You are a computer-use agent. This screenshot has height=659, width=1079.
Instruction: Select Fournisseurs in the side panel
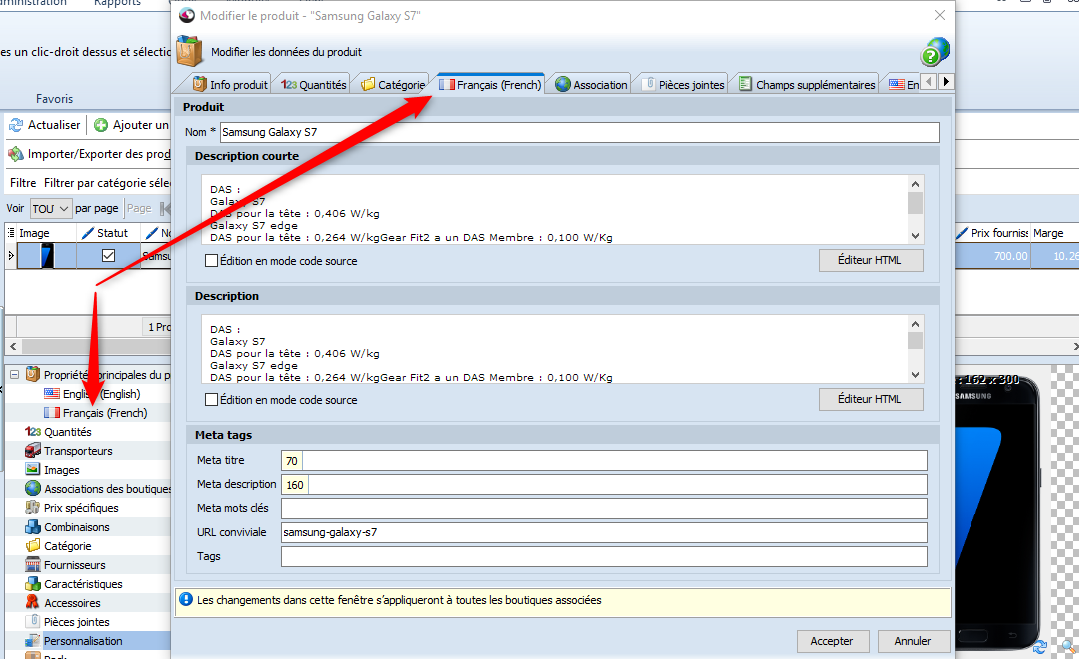[x=65, y=565]
